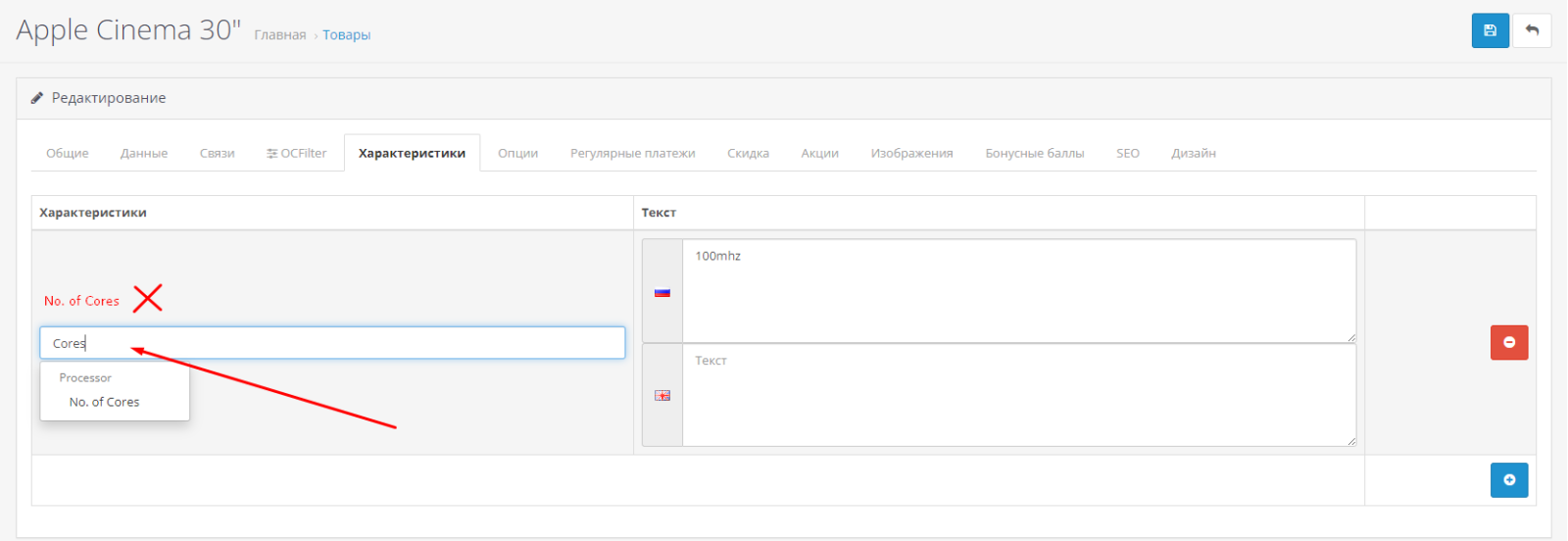Click the text area containing 100mhz
Screen dimensions: 1568x541
click(1019, 291)
